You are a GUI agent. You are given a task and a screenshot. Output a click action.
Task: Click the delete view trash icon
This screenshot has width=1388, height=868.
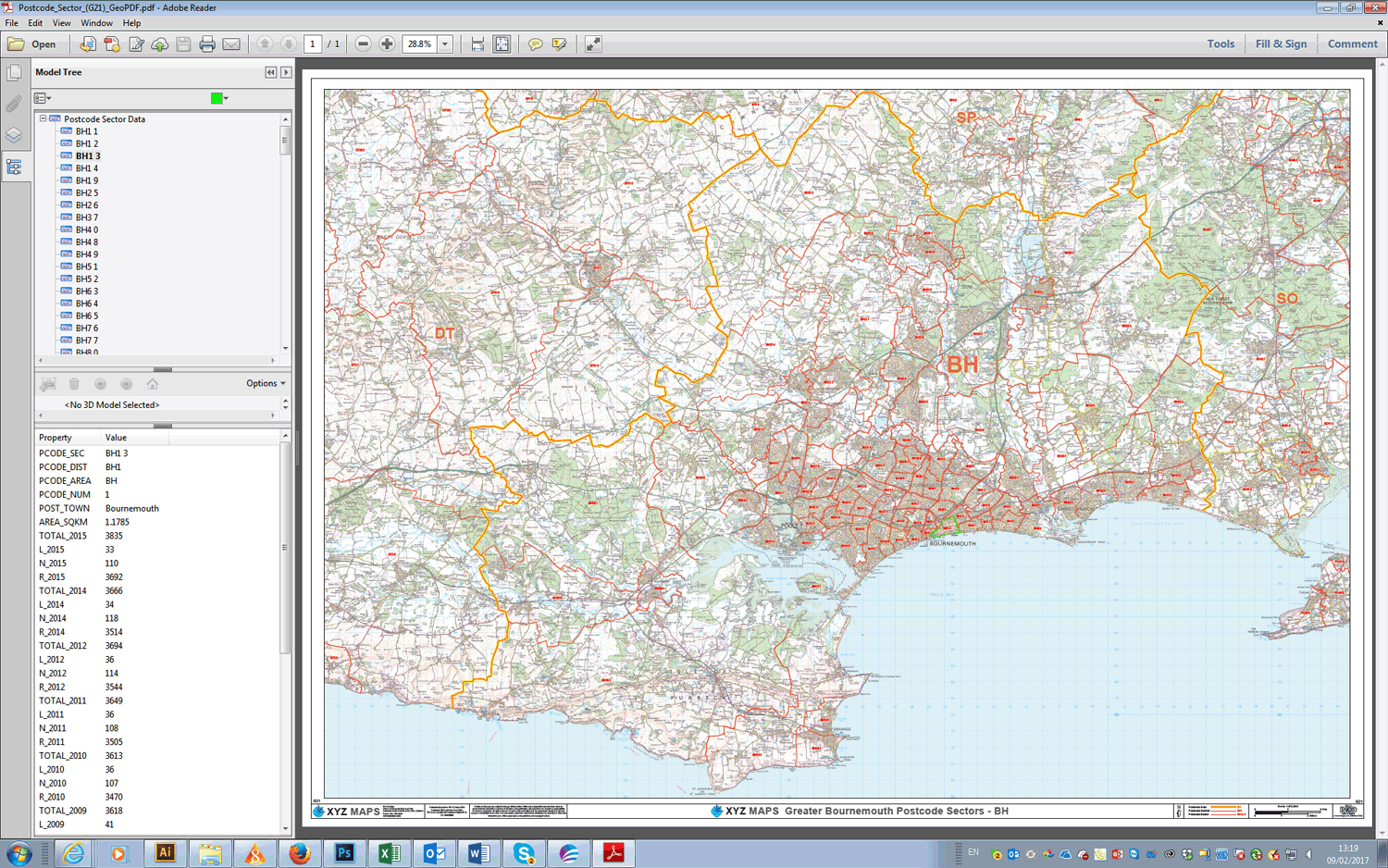coord(74,384)
